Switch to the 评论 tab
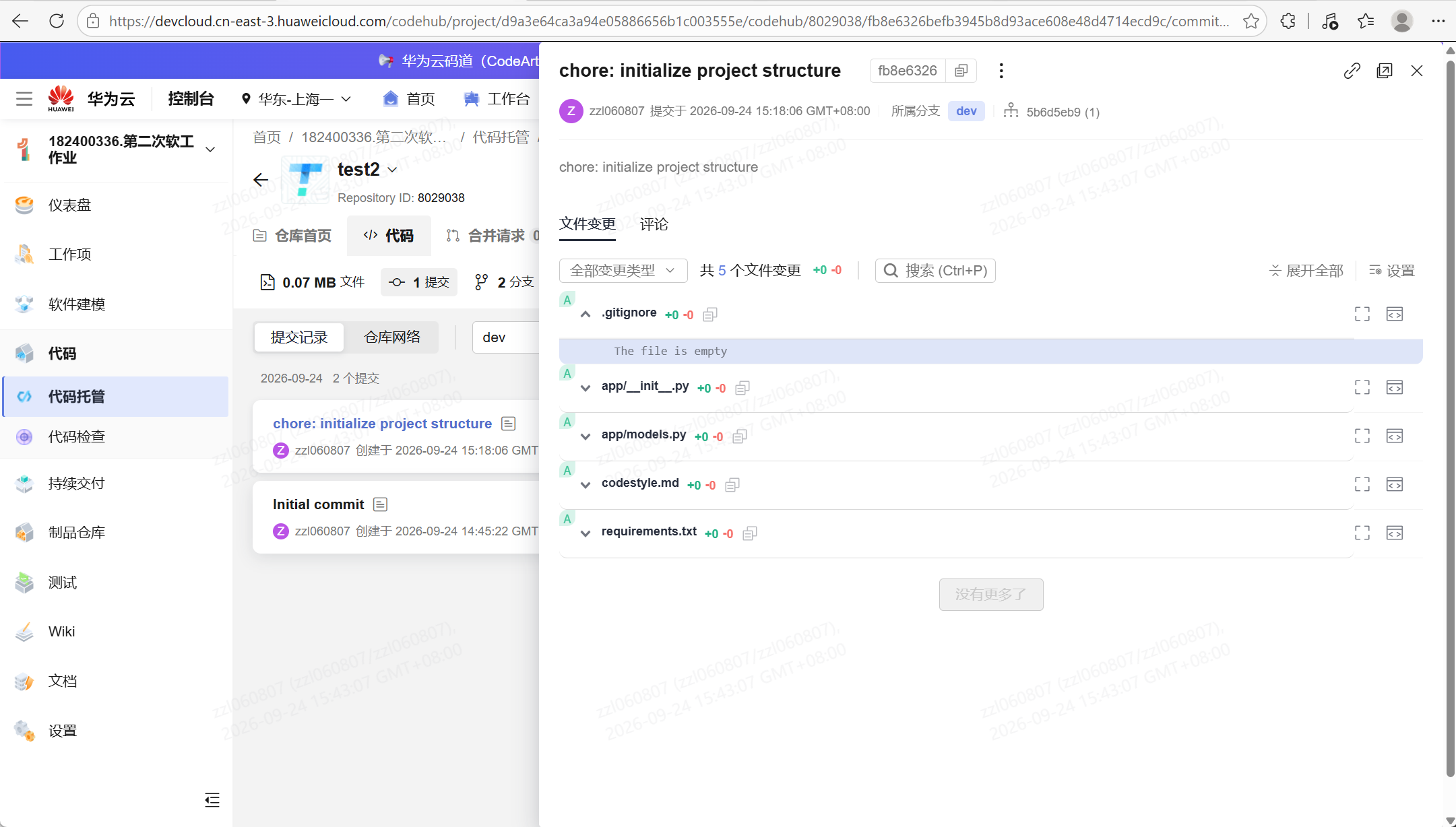This screenshot has height=827, width=1456. (x=654, y=224)
